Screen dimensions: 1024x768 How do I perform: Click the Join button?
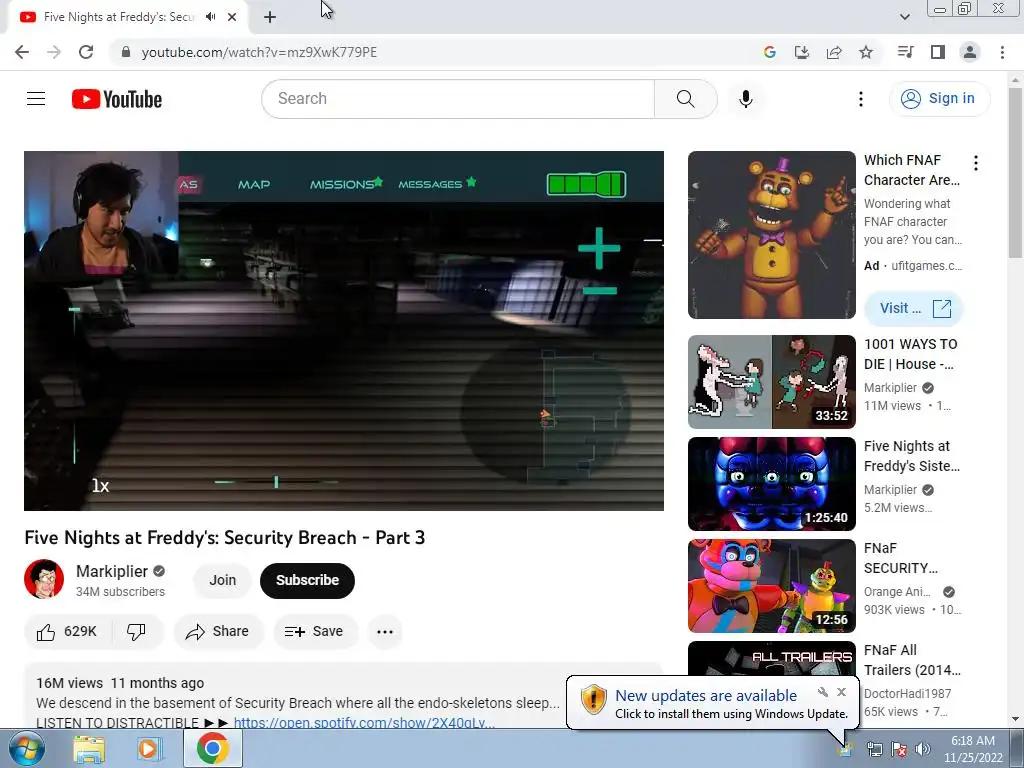click(x=223, y=580)
